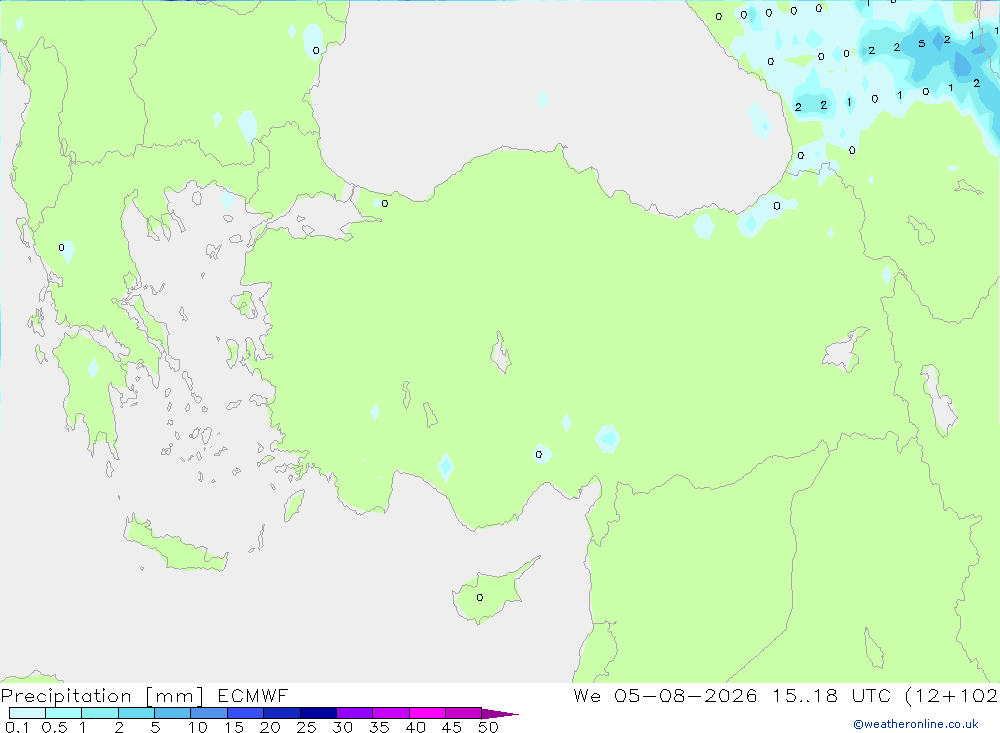Pick the lightest 0.1–0.5 mm legend swatch

(x=27, y=713)
